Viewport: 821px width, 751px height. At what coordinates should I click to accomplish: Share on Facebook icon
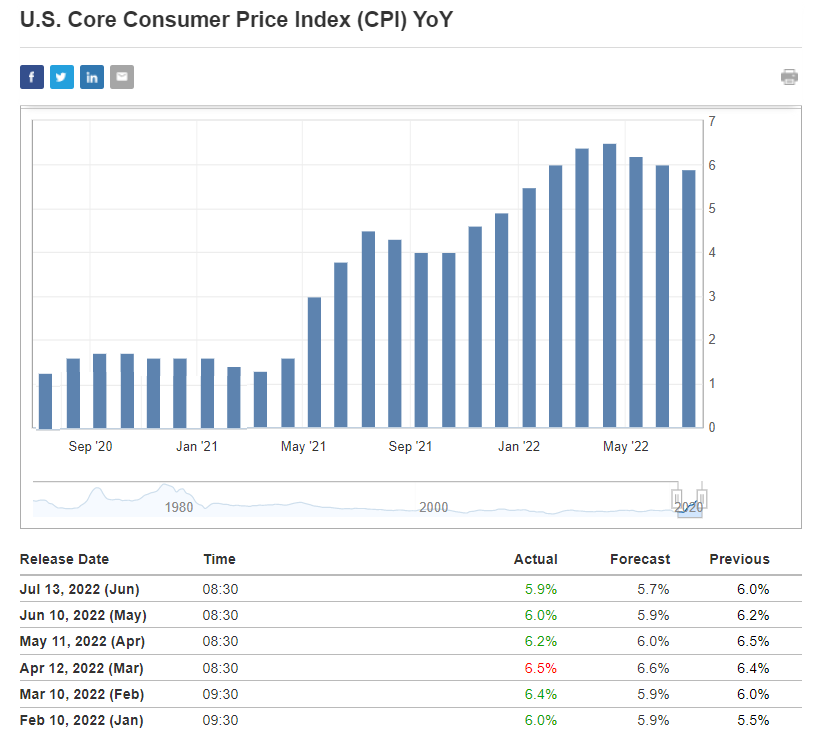(32, 77)
